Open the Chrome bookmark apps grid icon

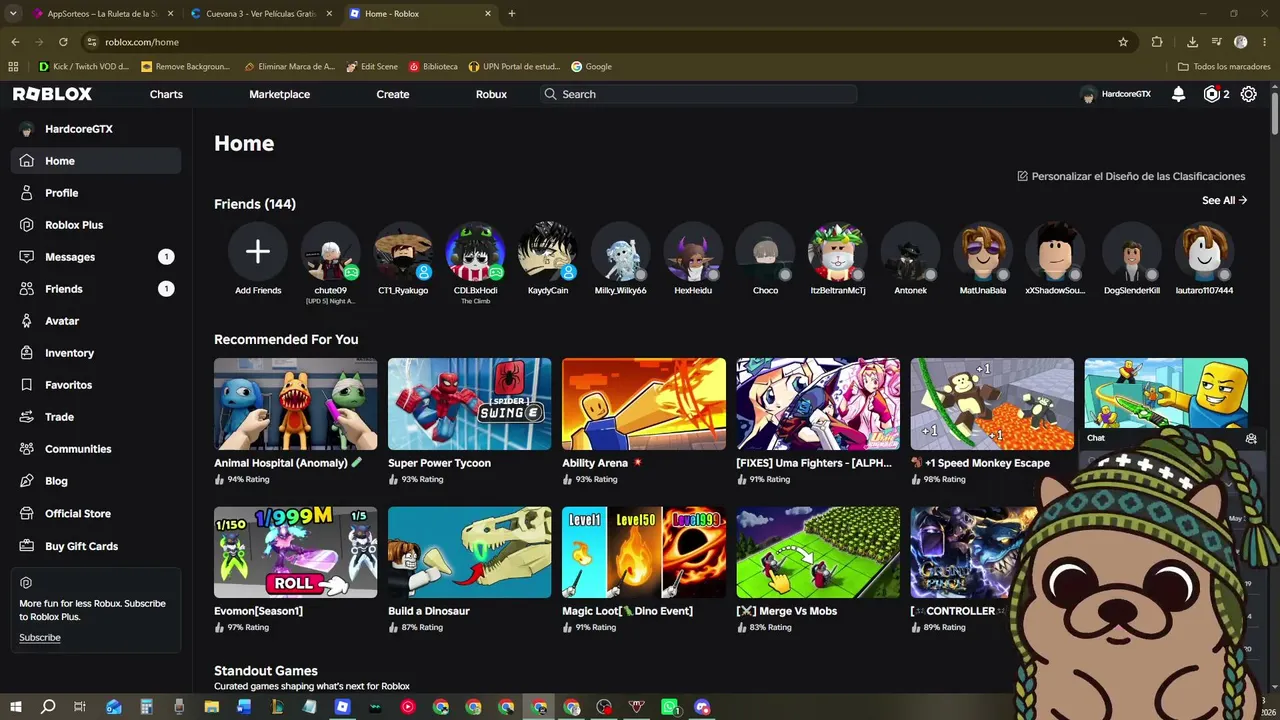click(x=13, y=67)
